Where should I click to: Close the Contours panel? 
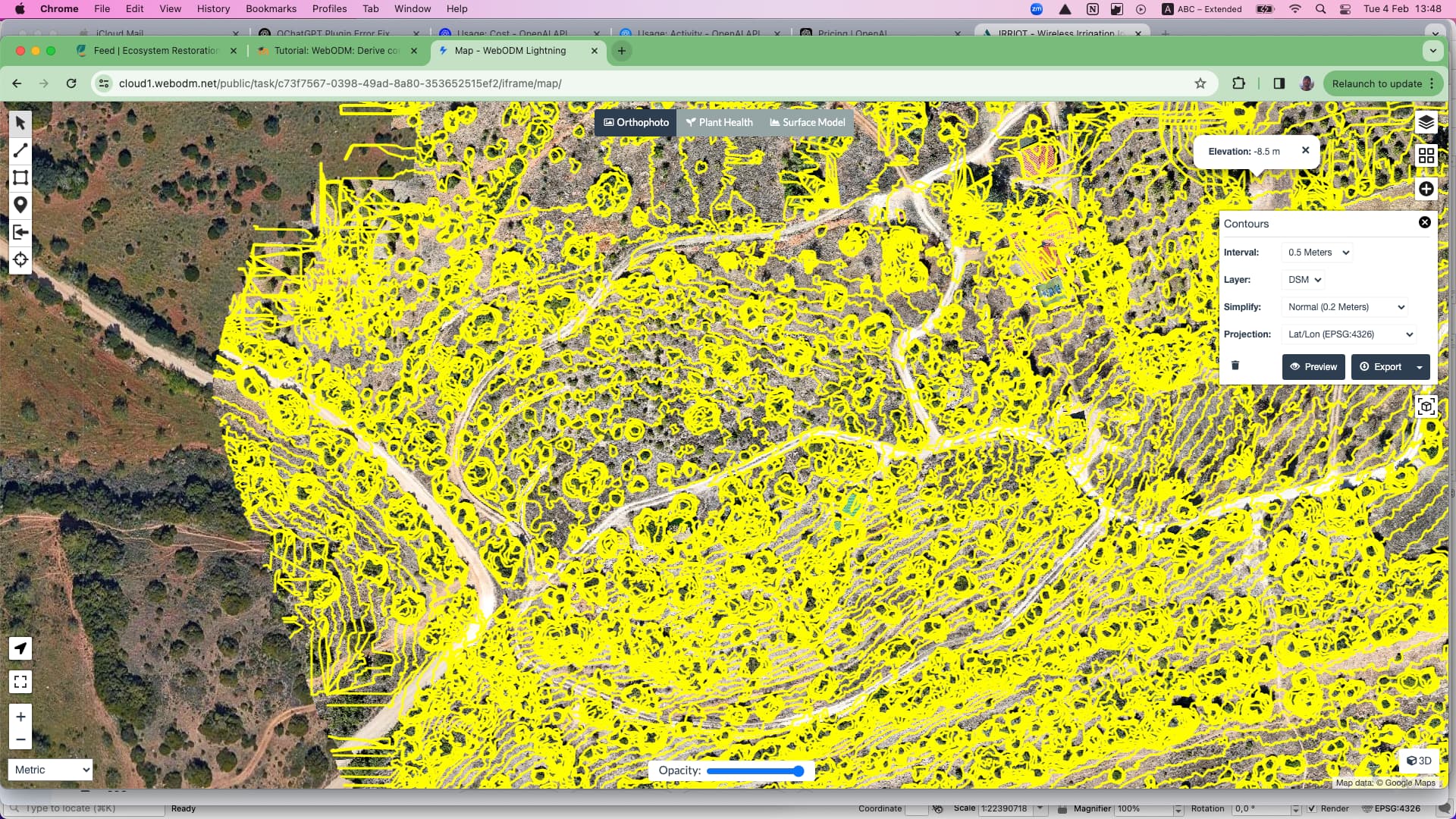pyautogui.click(x=1424, y=222)
